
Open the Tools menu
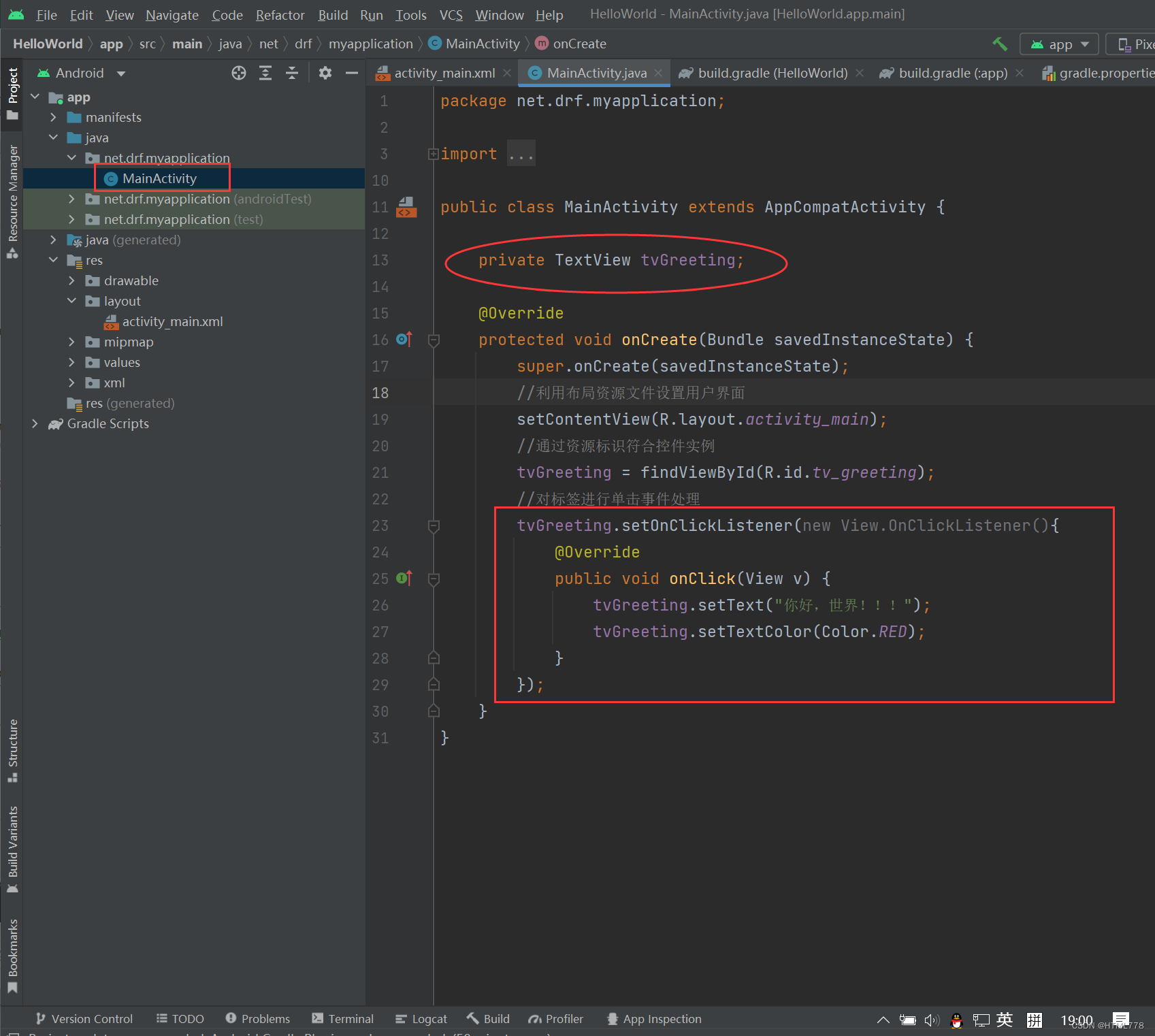point(411,15)
